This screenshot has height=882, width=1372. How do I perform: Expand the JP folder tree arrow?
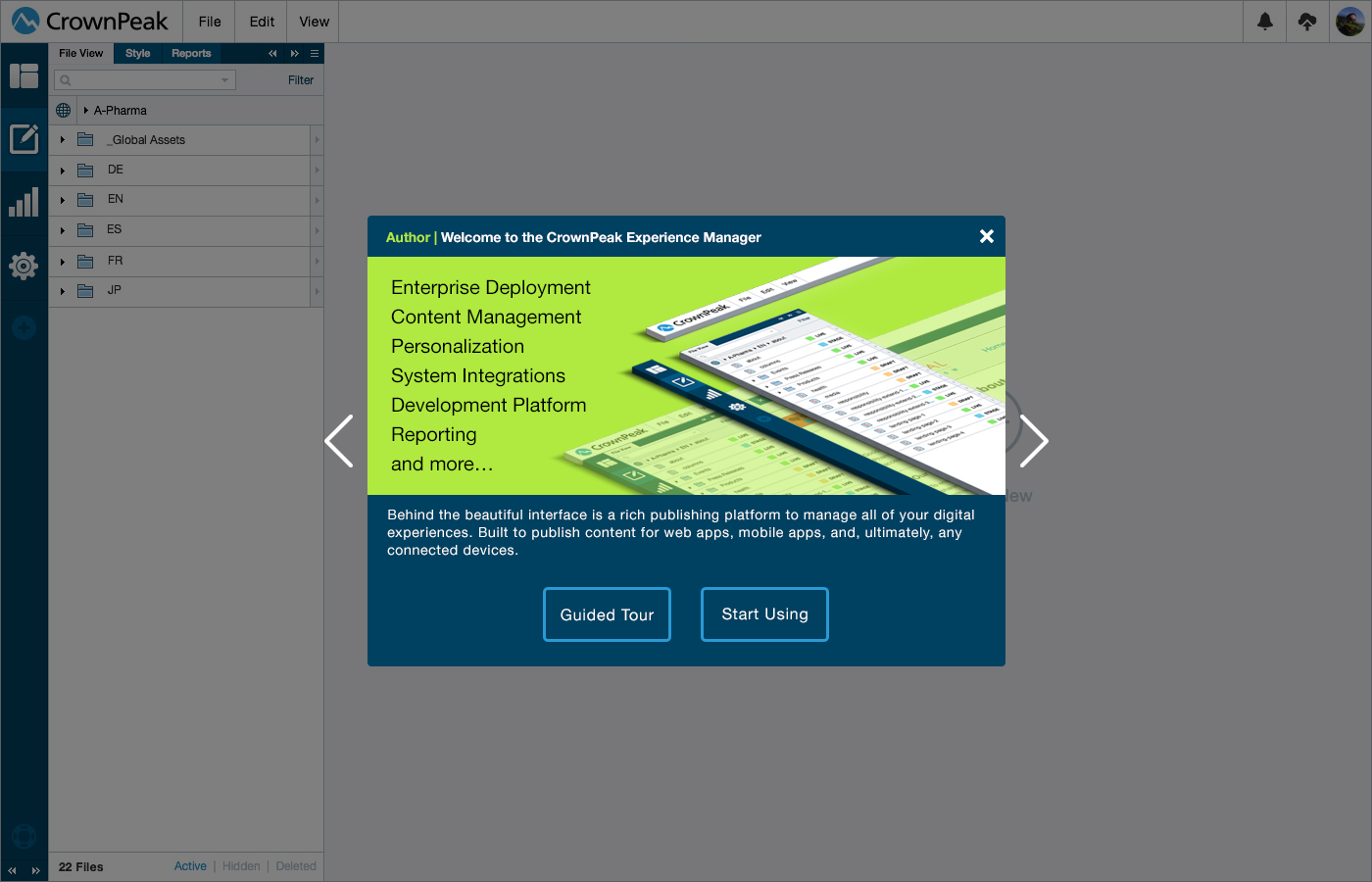[x=63, y=291]
